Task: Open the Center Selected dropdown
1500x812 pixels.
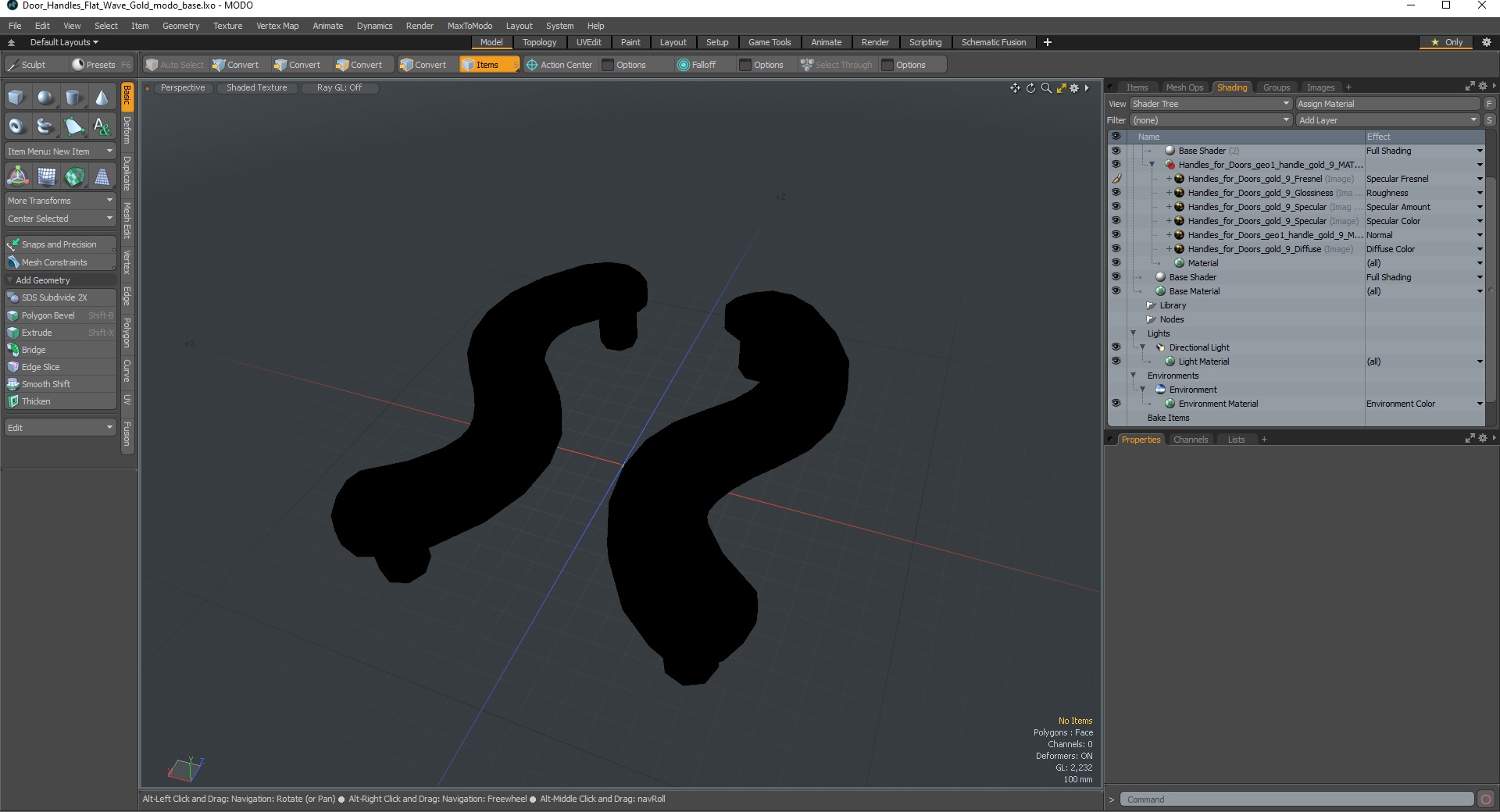Action: point(60,219)
